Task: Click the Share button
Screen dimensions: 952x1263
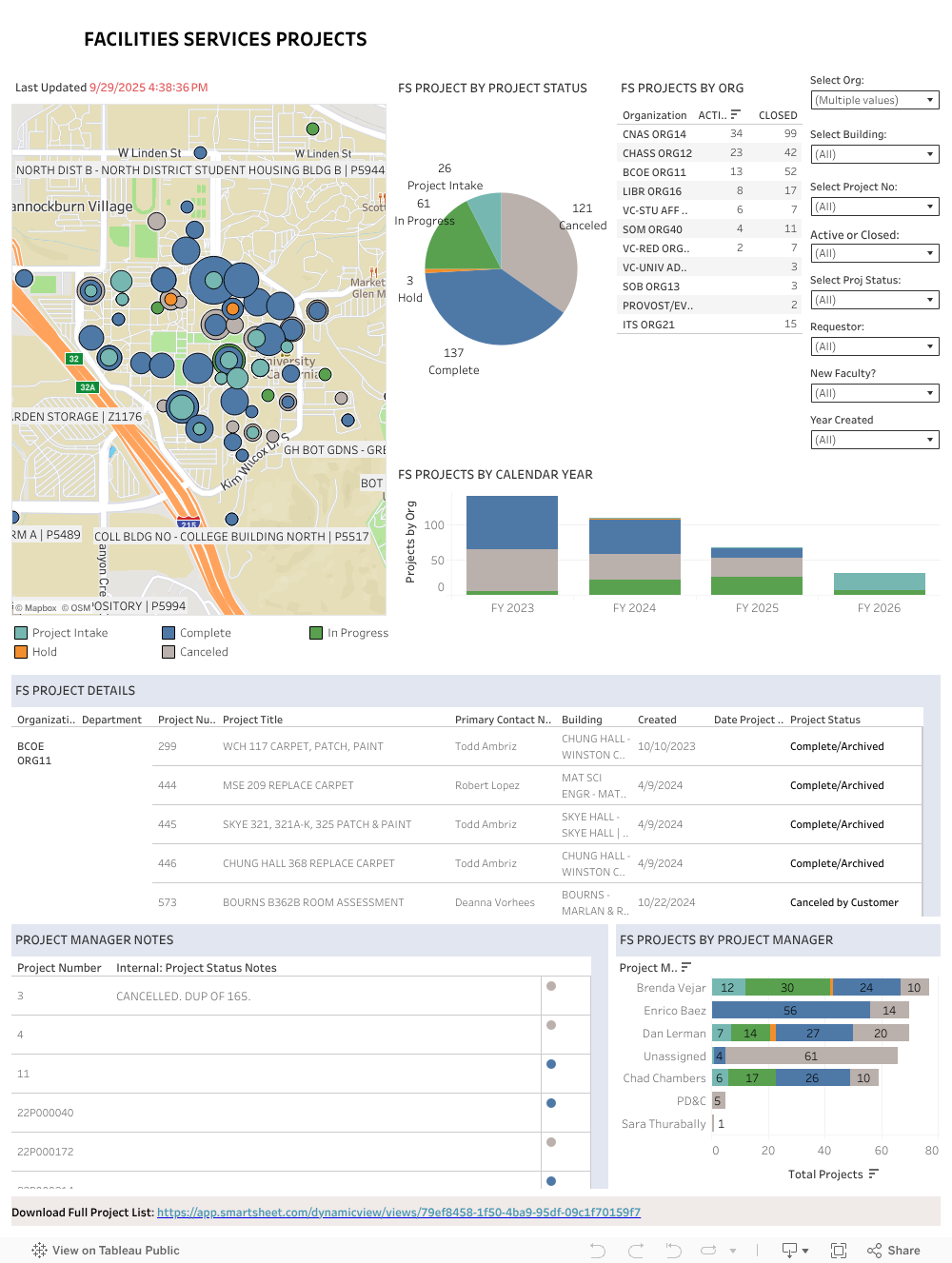Action: point(894,1251)
